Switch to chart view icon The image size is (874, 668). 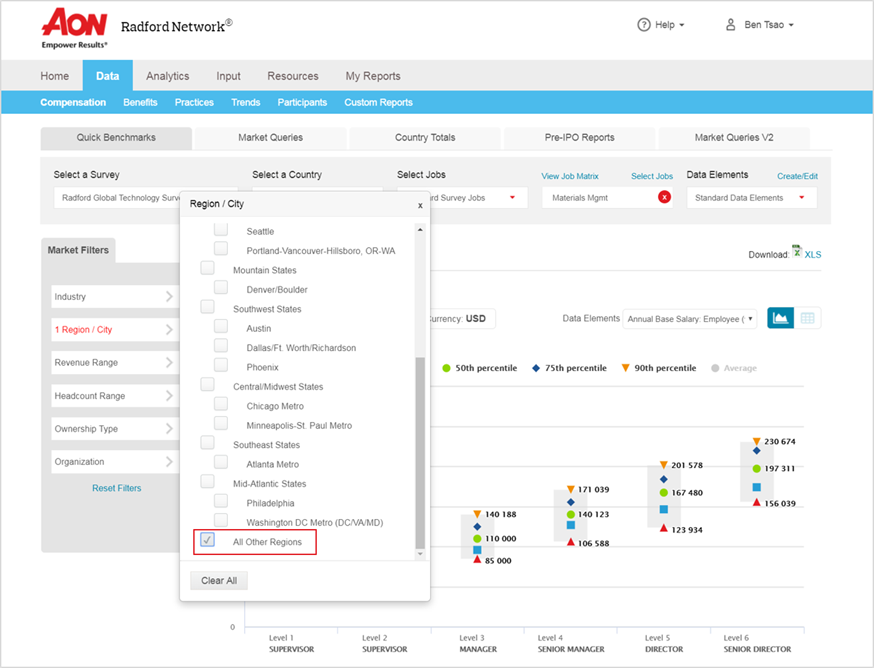coord(781,318)
